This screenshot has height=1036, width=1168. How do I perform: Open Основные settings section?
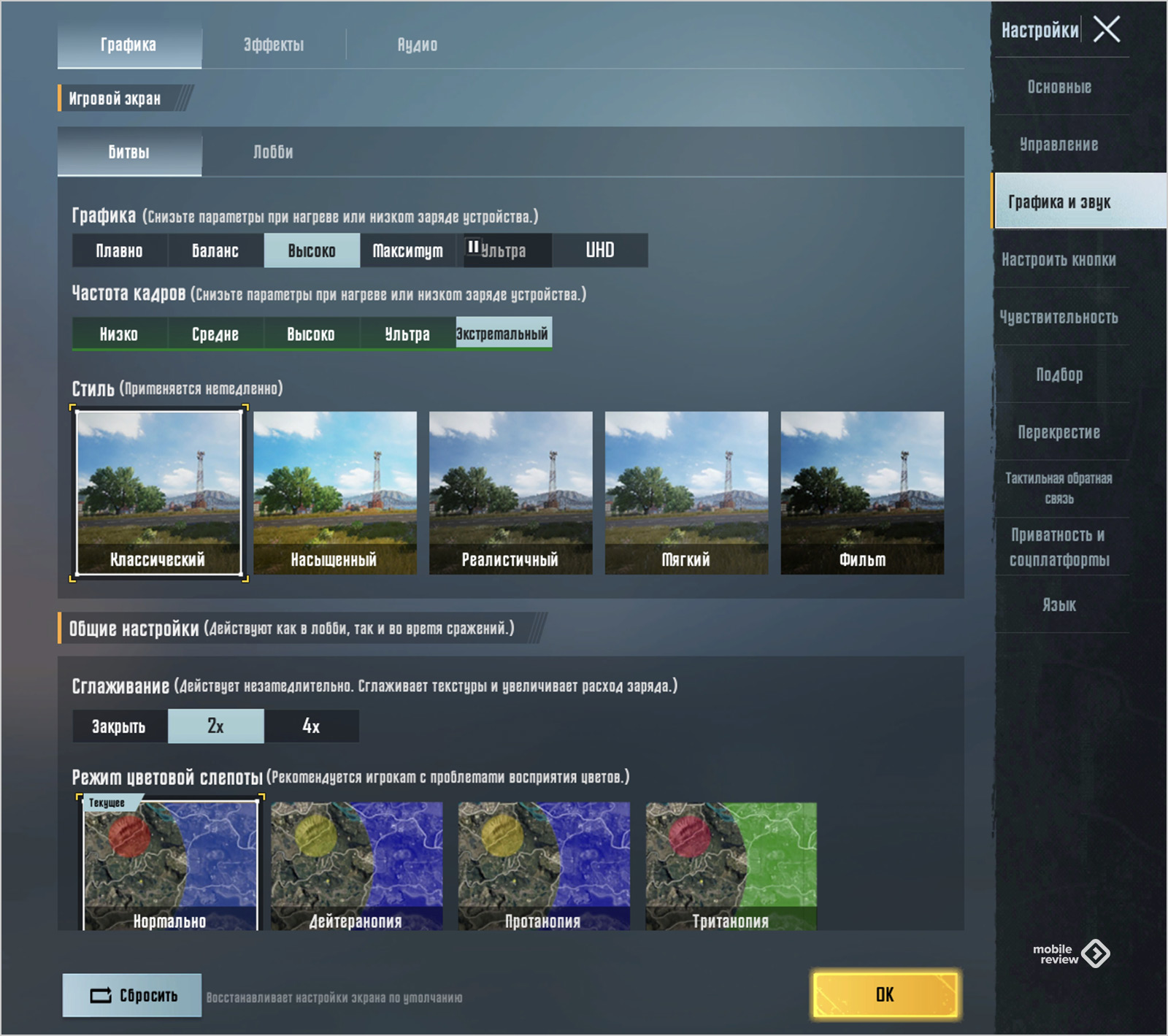(x=1060, y=87)
